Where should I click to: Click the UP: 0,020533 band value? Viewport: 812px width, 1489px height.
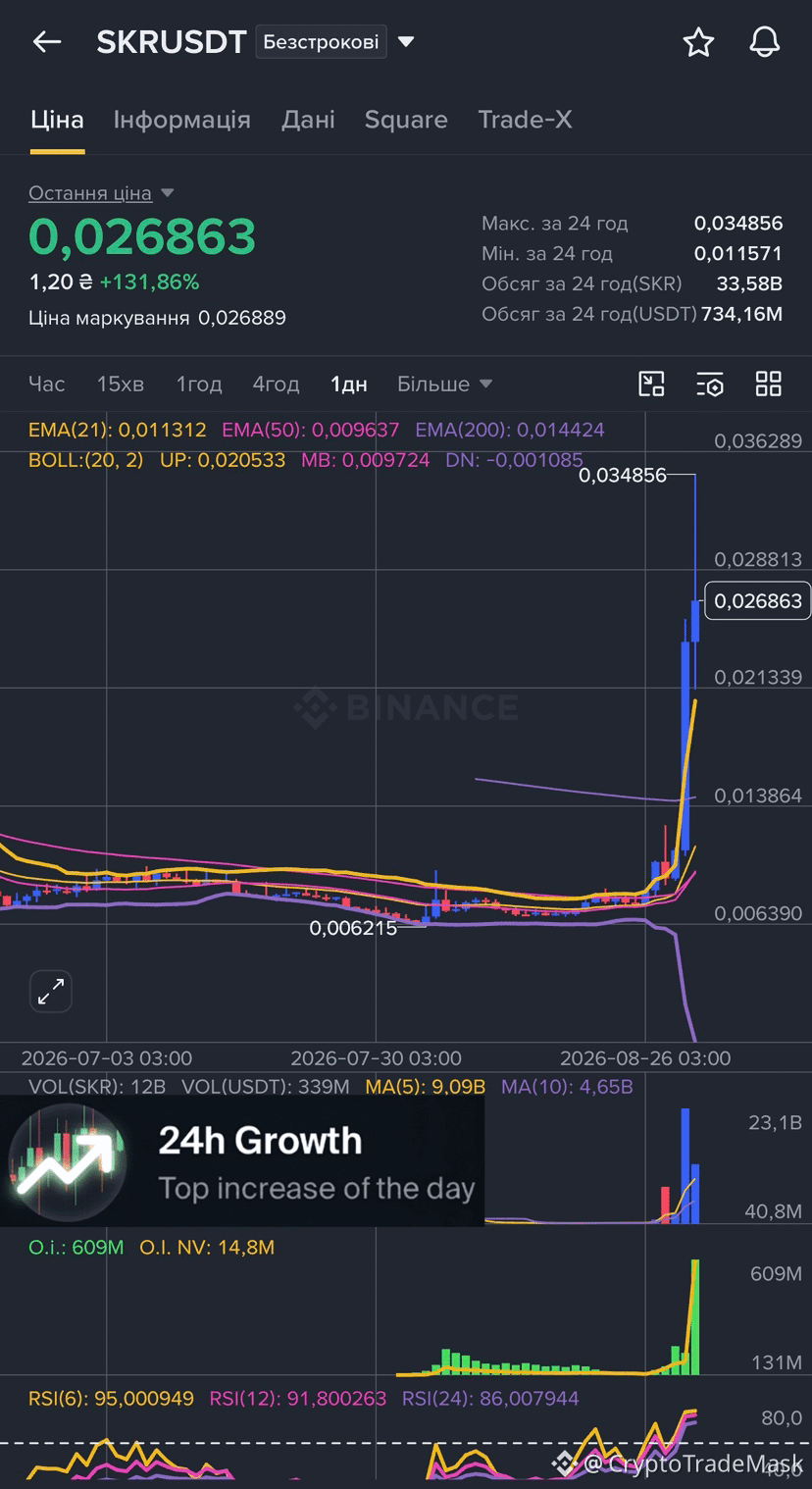pyautogui.click(x=223, y=459)
